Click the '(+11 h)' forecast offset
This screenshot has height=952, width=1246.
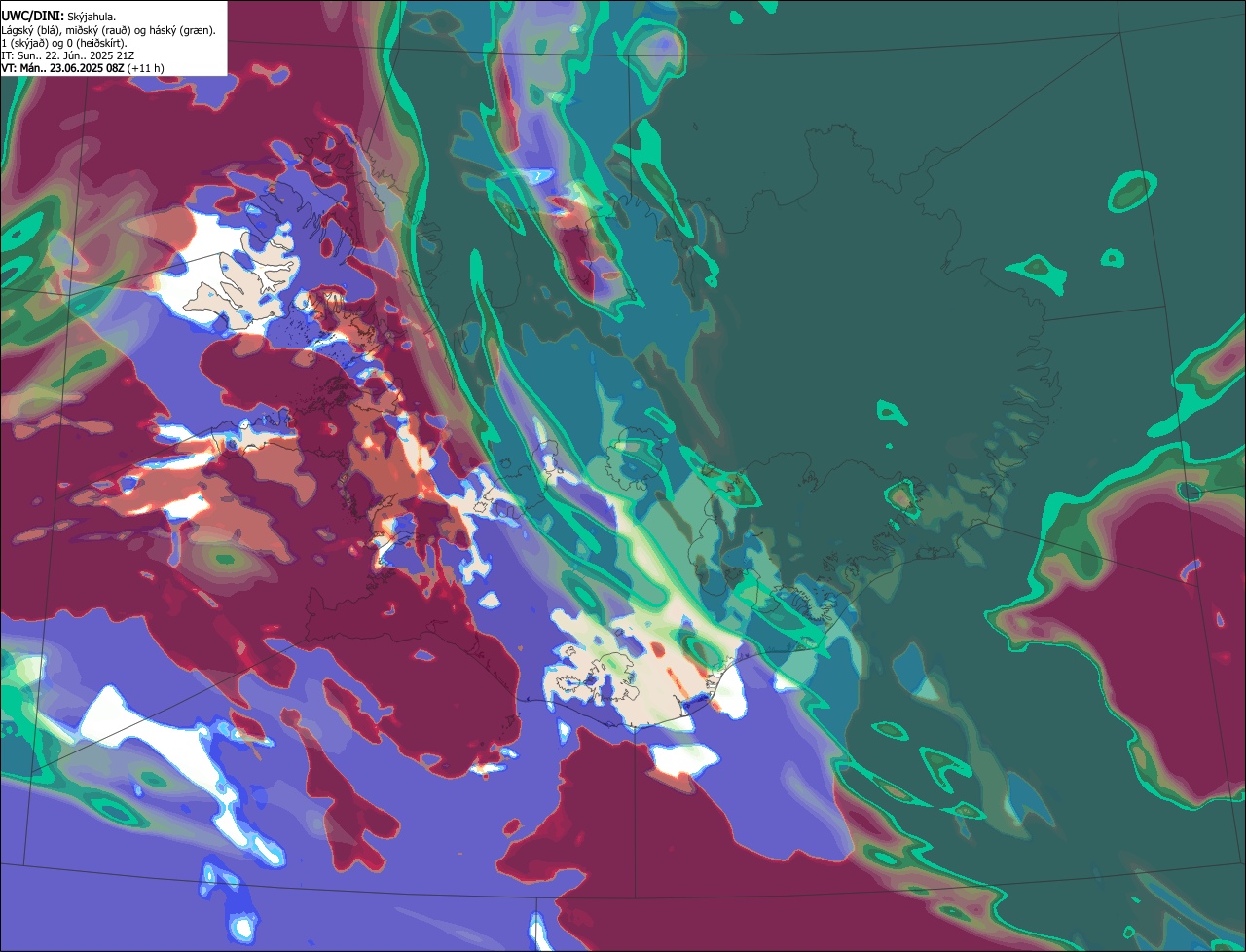click(x=145, y=68)
